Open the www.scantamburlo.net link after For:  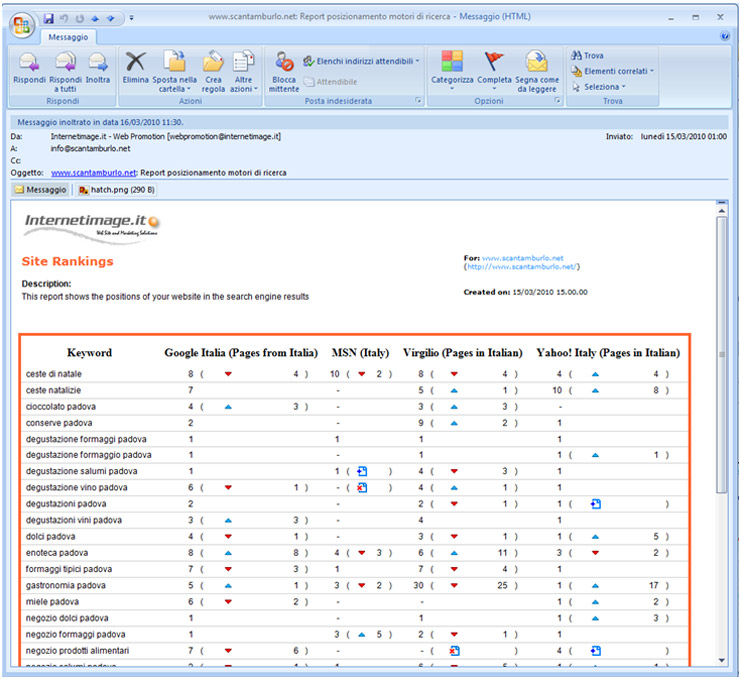[522, 258]
